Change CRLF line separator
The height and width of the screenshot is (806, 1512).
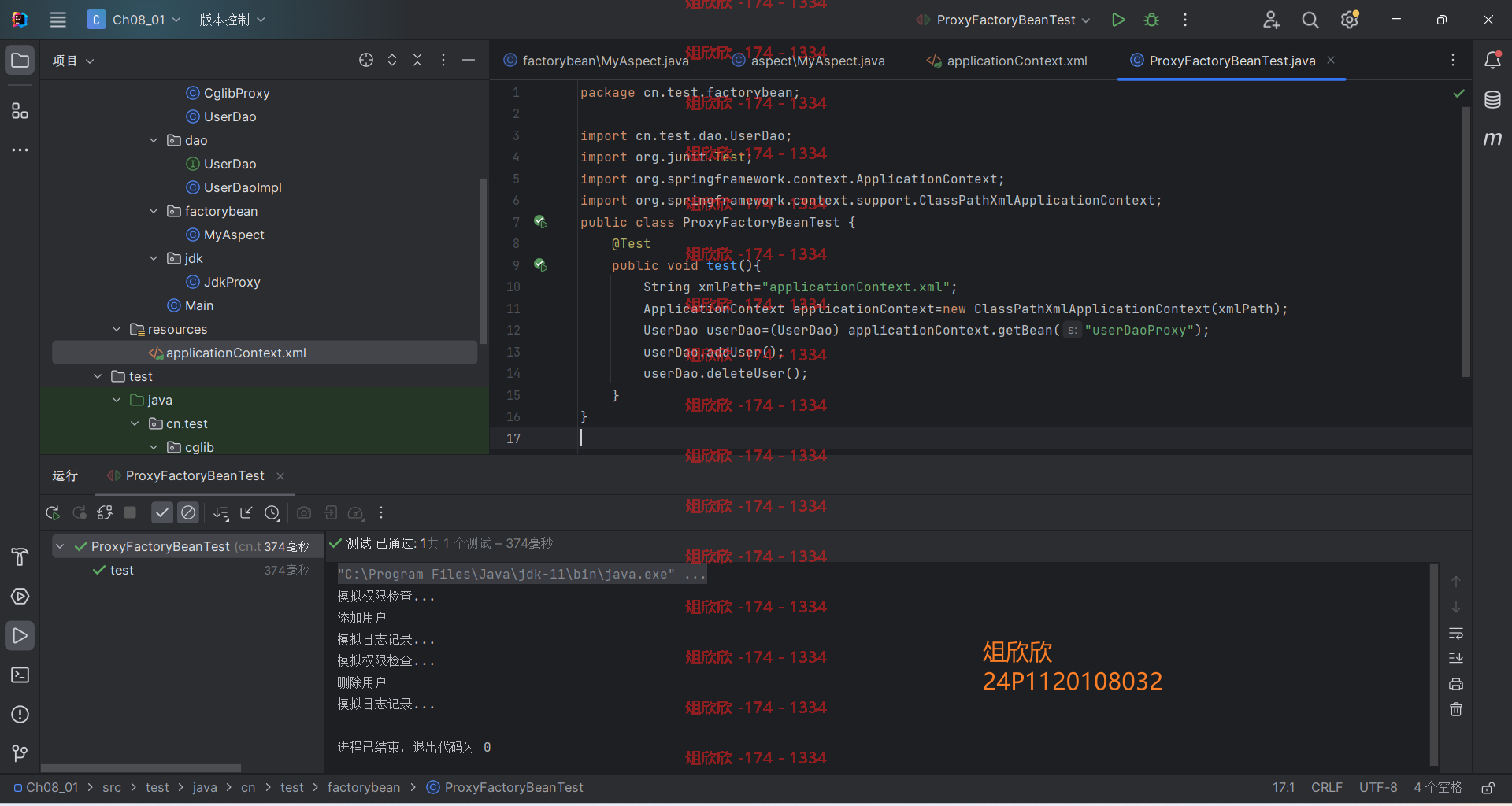[x=1327, y=787]
